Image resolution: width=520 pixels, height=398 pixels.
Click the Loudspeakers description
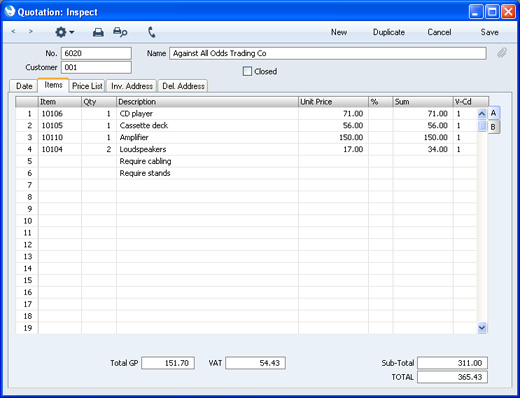[143, 149]
